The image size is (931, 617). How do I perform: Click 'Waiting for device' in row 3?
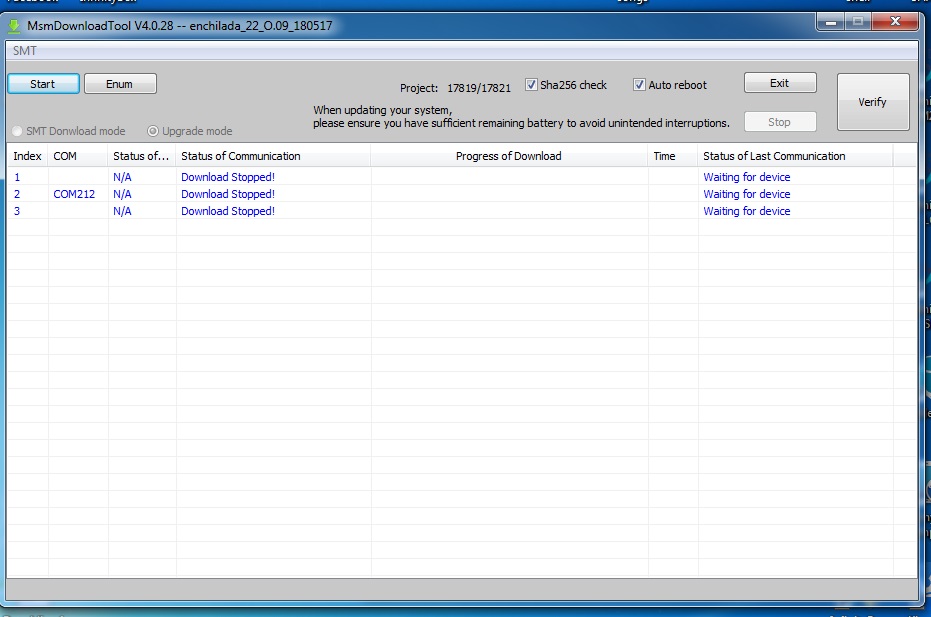pos(747,211)
